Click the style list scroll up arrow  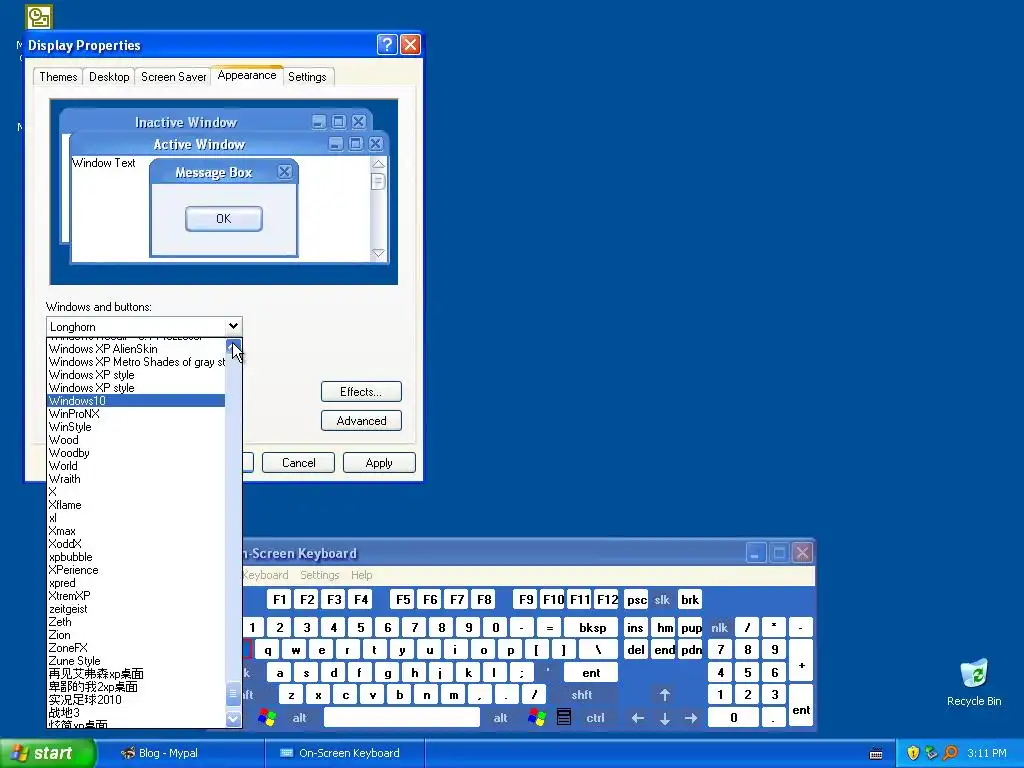(x=233, y=345)
